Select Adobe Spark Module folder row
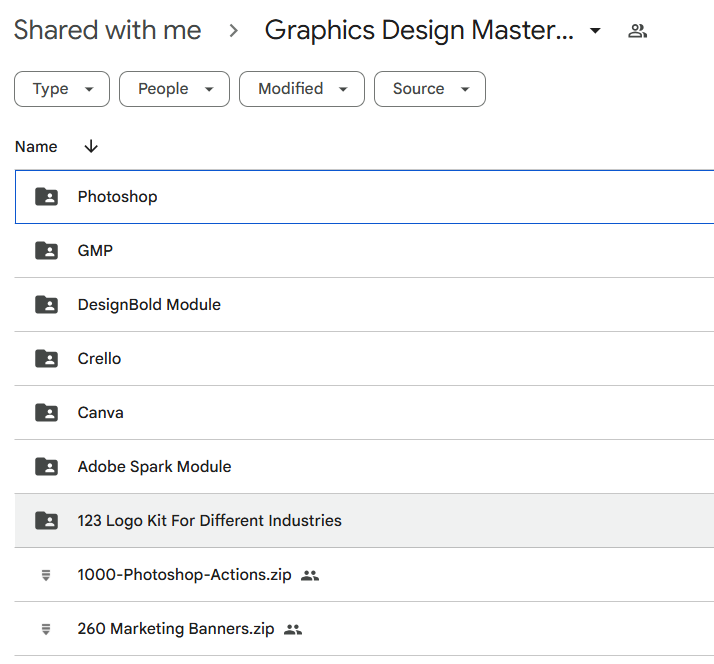 [x=364, y=467]
